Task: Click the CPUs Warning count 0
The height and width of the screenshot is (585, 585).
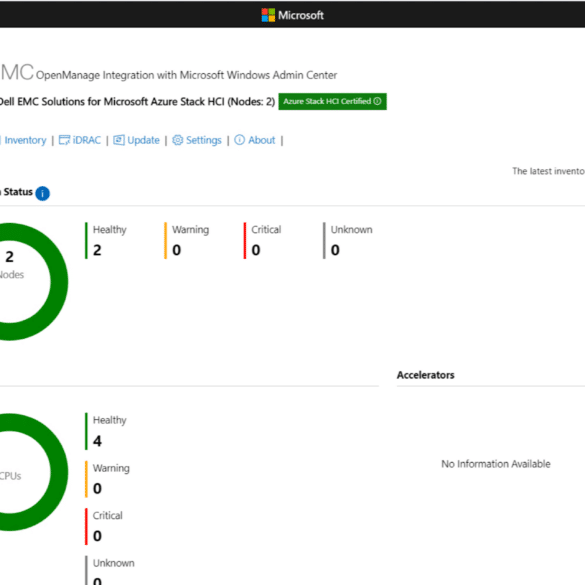Action: [97, 488]
